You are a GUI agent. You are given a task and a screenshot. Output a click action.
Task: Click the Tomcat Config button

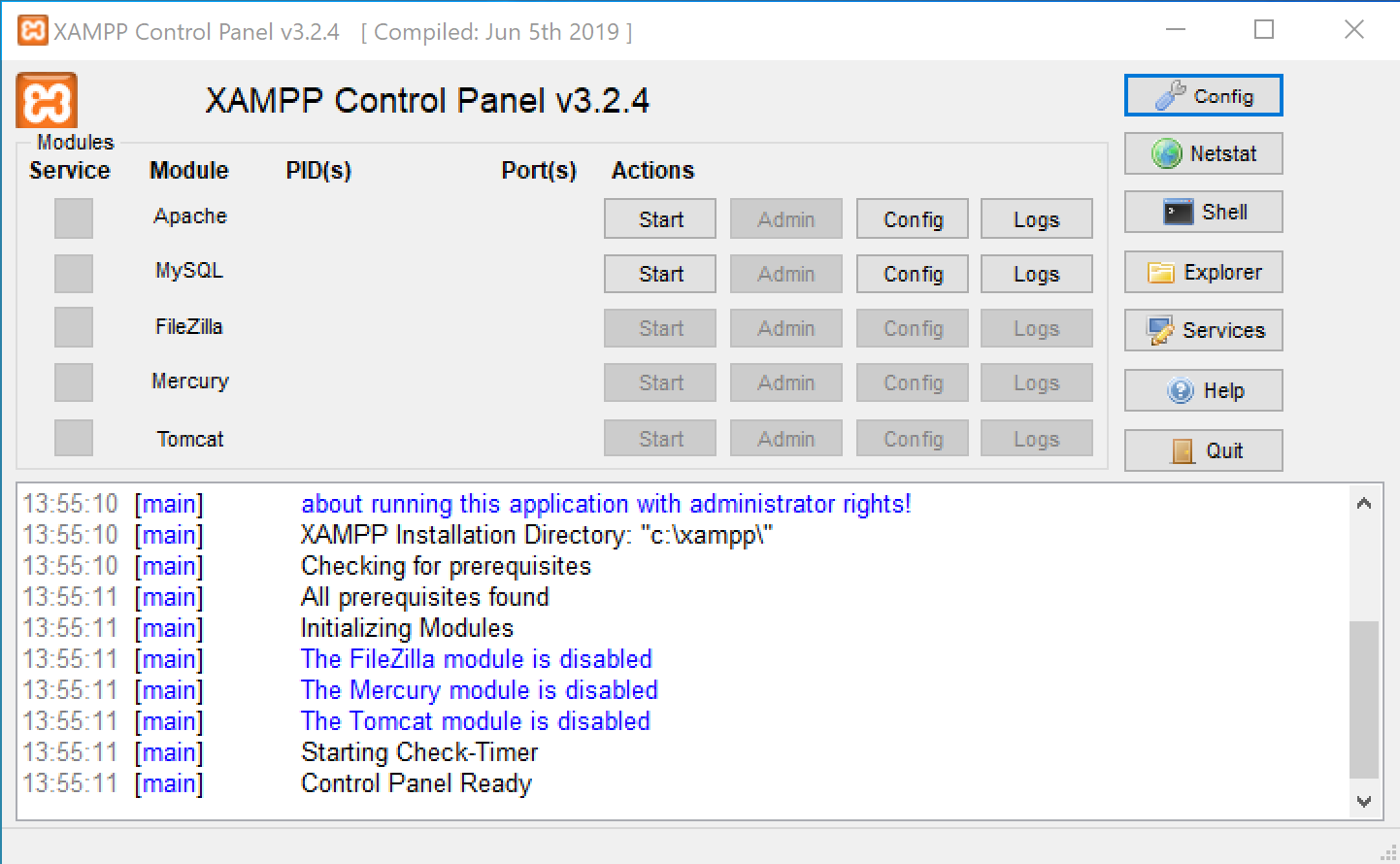click(913, 438)
